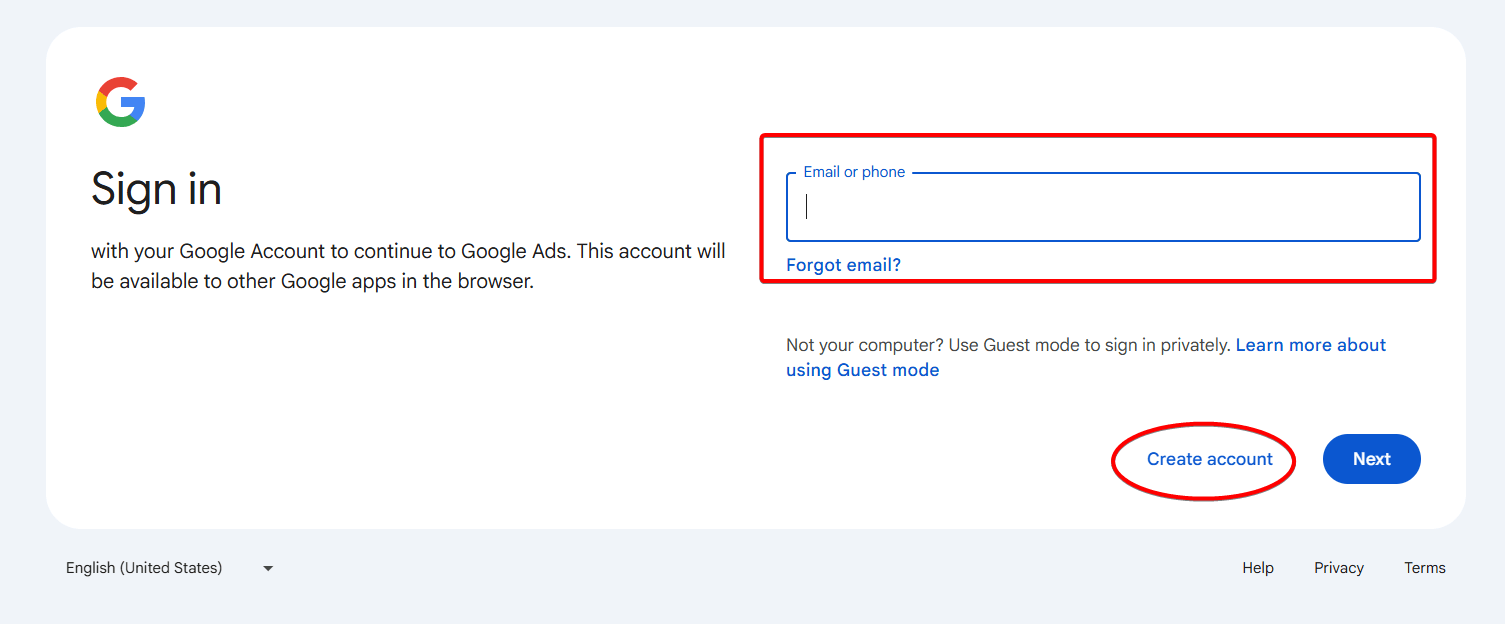This screenshot has width=1505, height=624.
Task: Open the Help page link
Action: pos(1257,567)
